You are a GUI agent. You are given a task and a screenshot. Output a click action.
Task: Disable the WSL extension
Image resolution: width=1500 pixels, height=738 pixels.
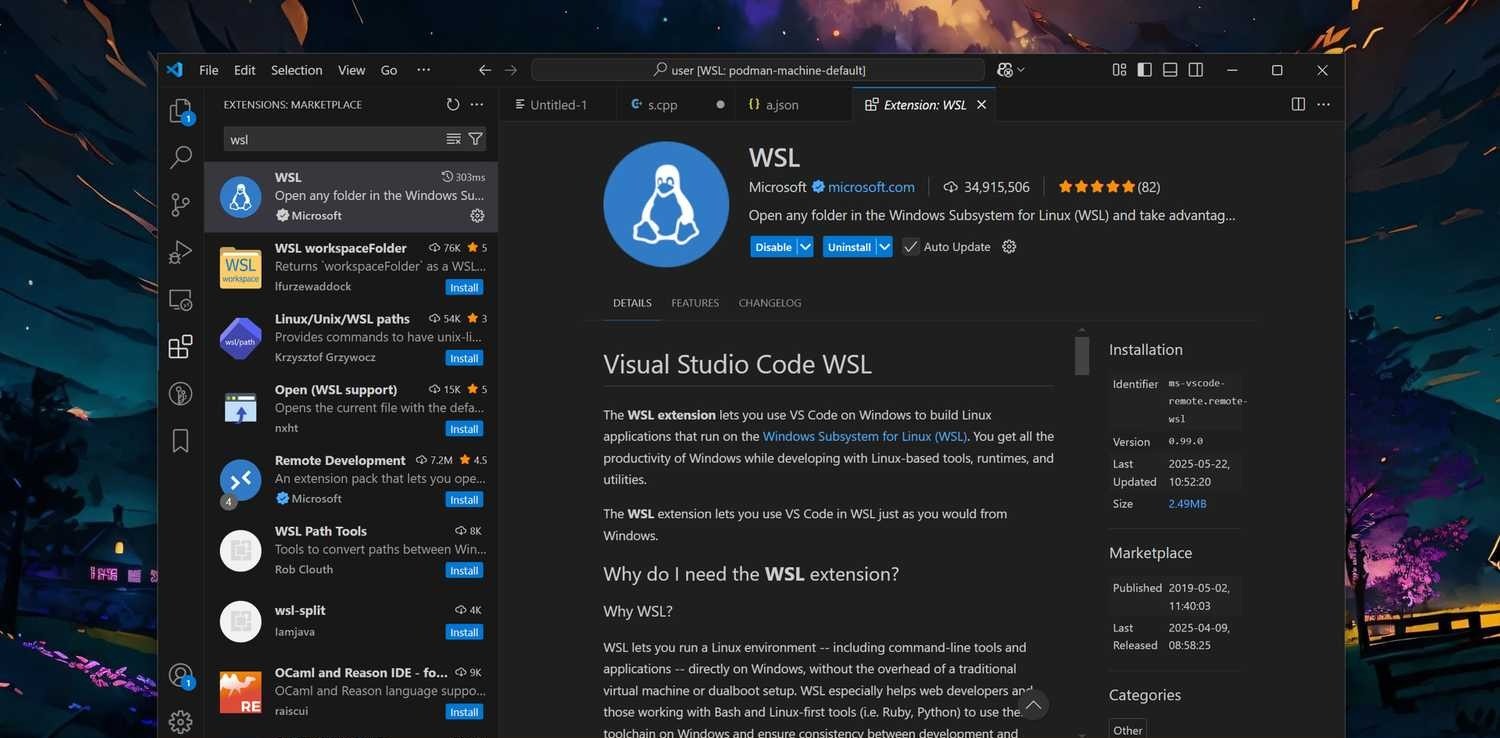tap(773, 247)
